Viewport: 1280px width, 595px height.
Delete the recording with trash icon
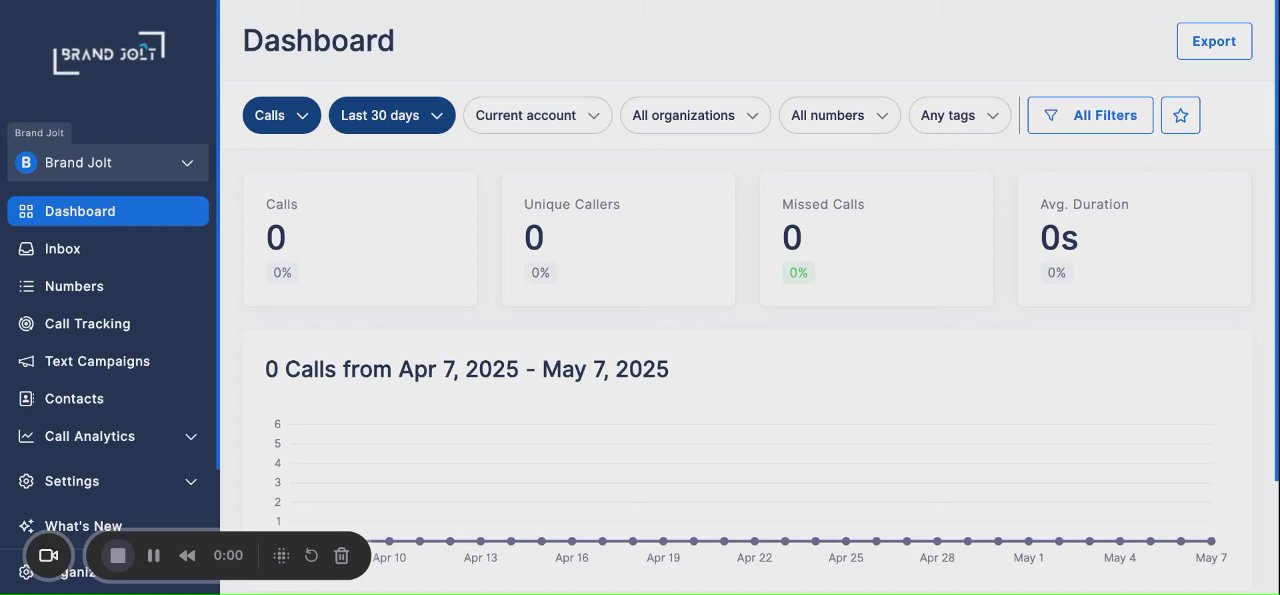pos(342,555)
